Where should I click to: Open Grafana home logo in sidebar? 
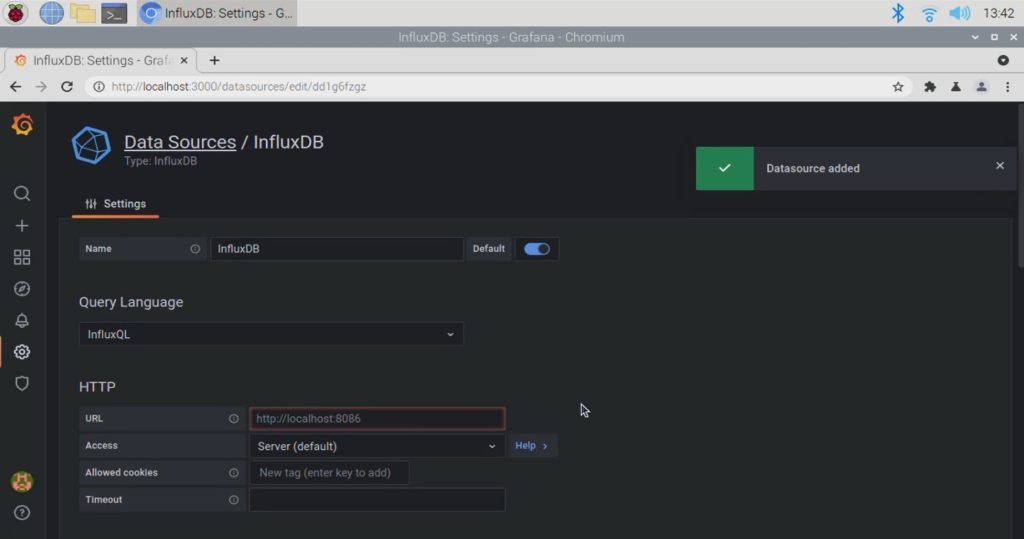(x=22, y=125)
